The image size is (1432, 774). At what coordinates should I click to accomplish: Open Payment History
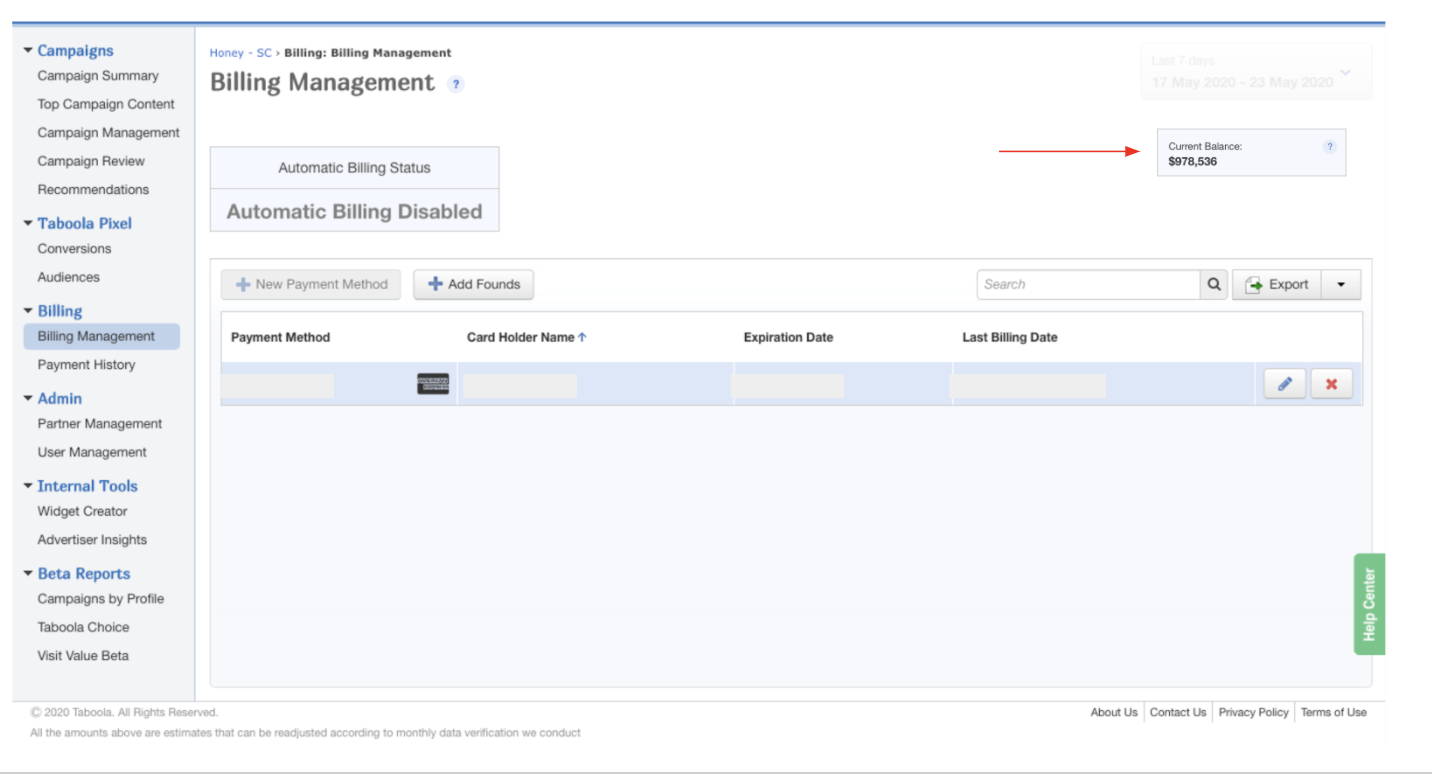coord(86,365)
